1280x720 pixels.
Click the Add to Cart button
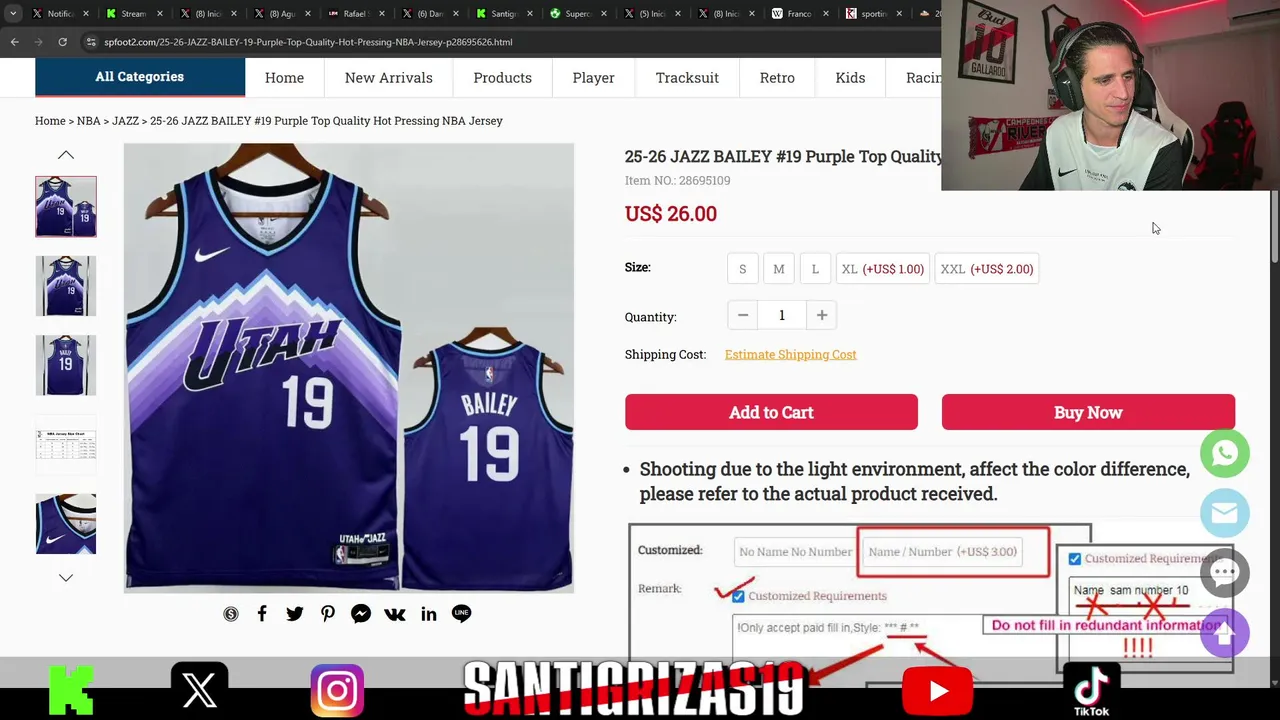point(771,412)
